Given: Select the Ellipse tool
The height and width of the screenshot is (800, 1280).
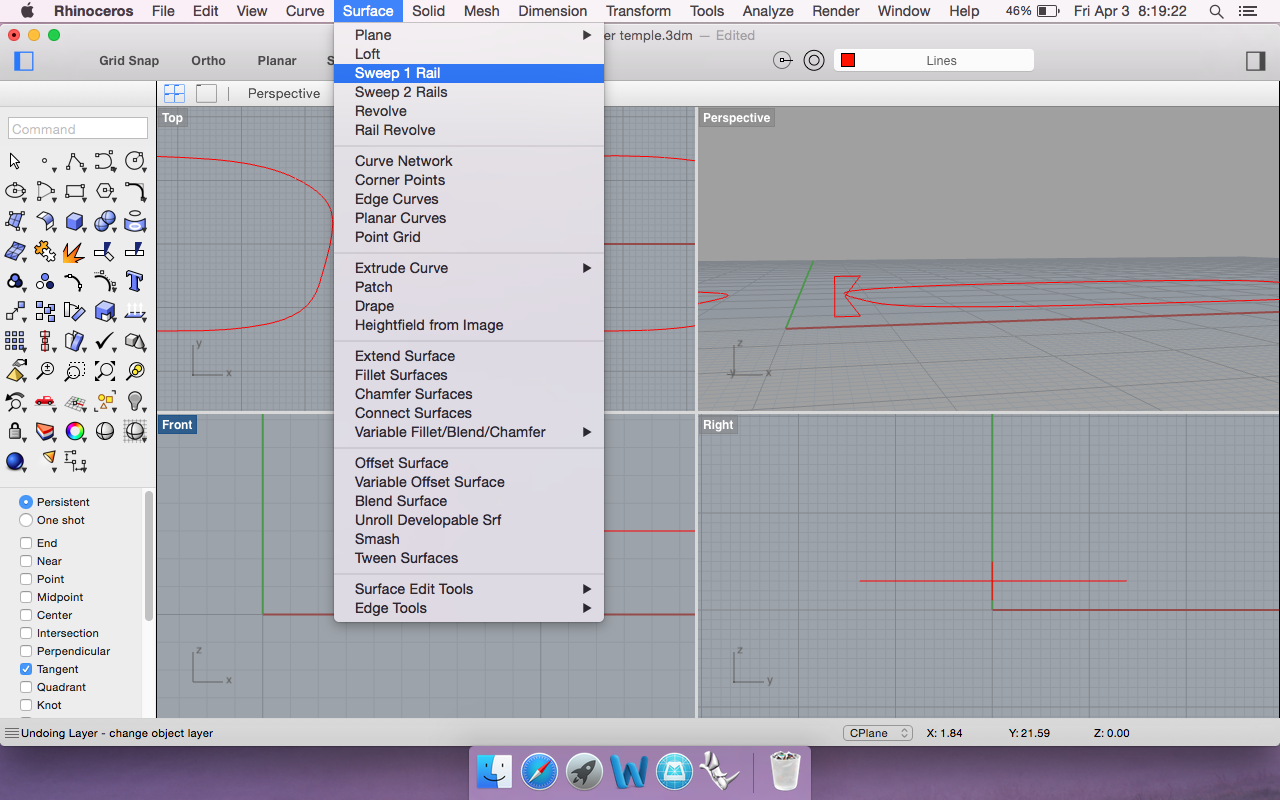Looking at the screenshot, I should [x=15, y=191].
